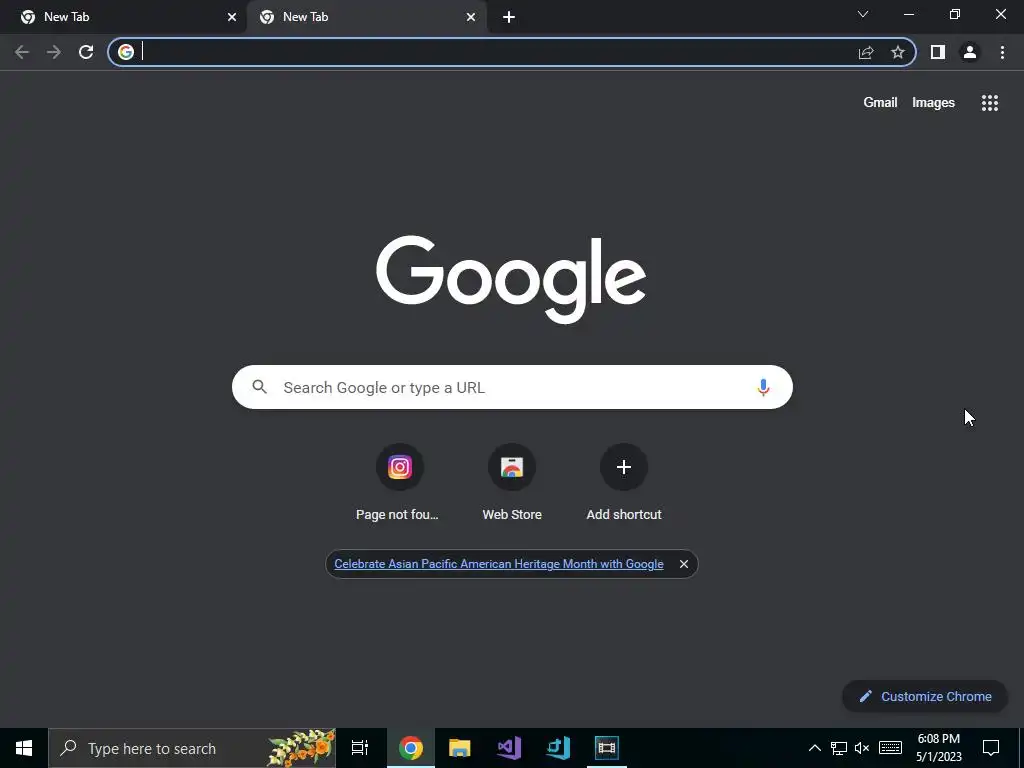Share this page icon in address bar
The image size is (1024, 768).
tap(866, 52)
